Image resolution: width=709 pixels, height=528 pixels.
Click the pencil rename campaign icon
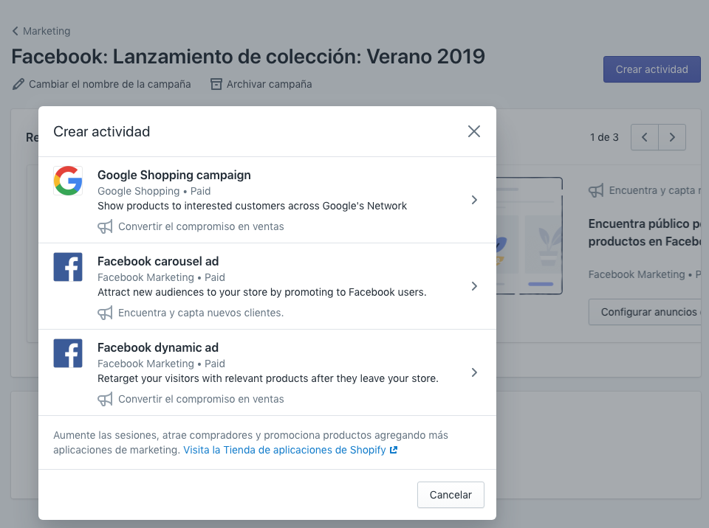[x=18, y=84]
